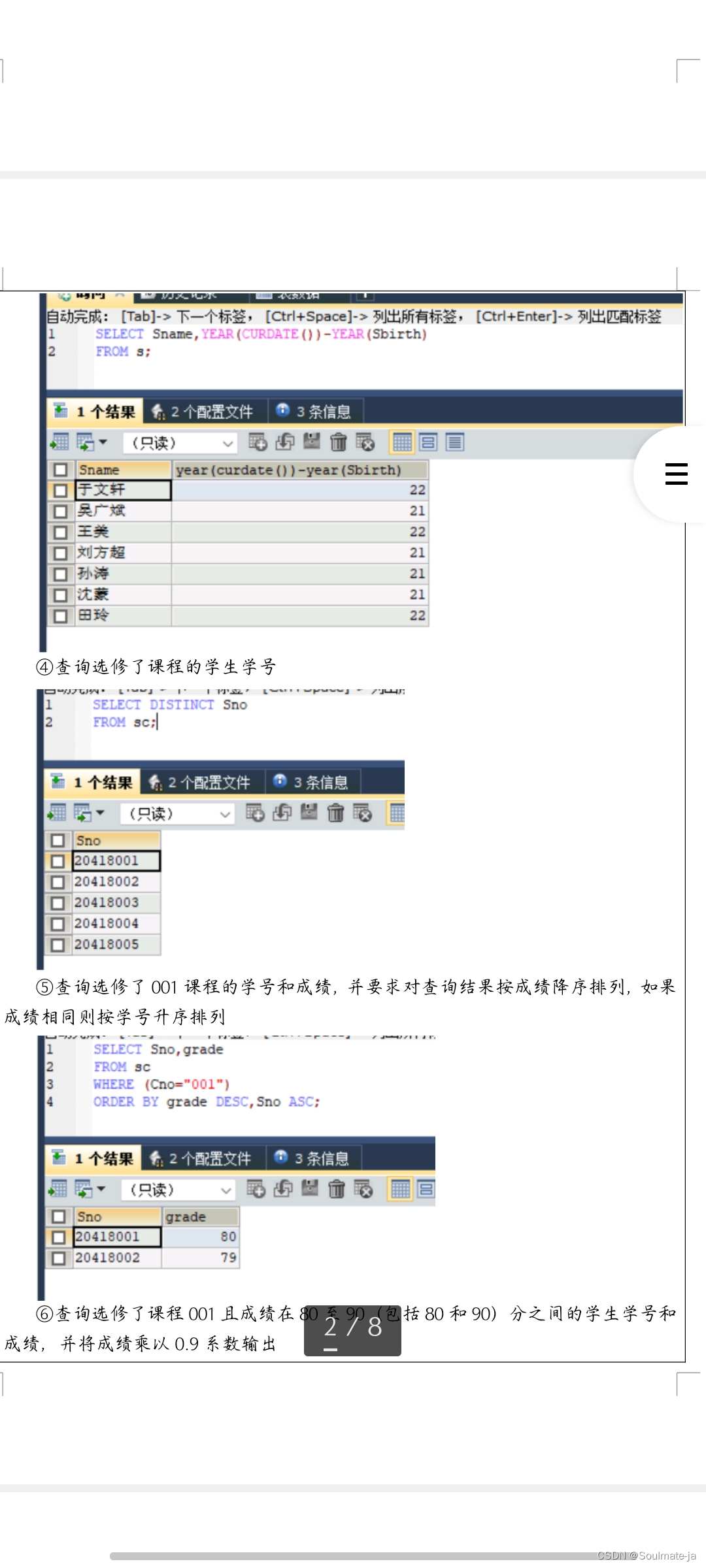This screenshot has width=706, height=1568.
Task: Tick the checkbox for row 20418005
Action: click(58, 945)
